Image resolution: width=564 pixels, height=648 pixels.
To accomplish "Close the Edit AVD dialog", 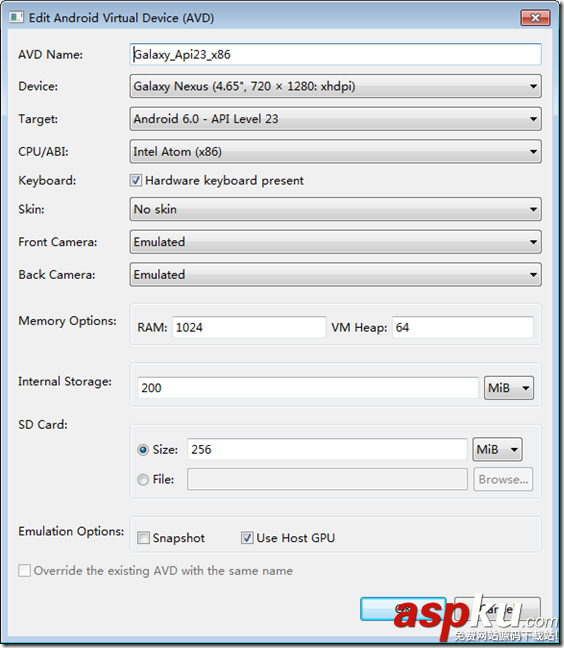I will point(535,18).
